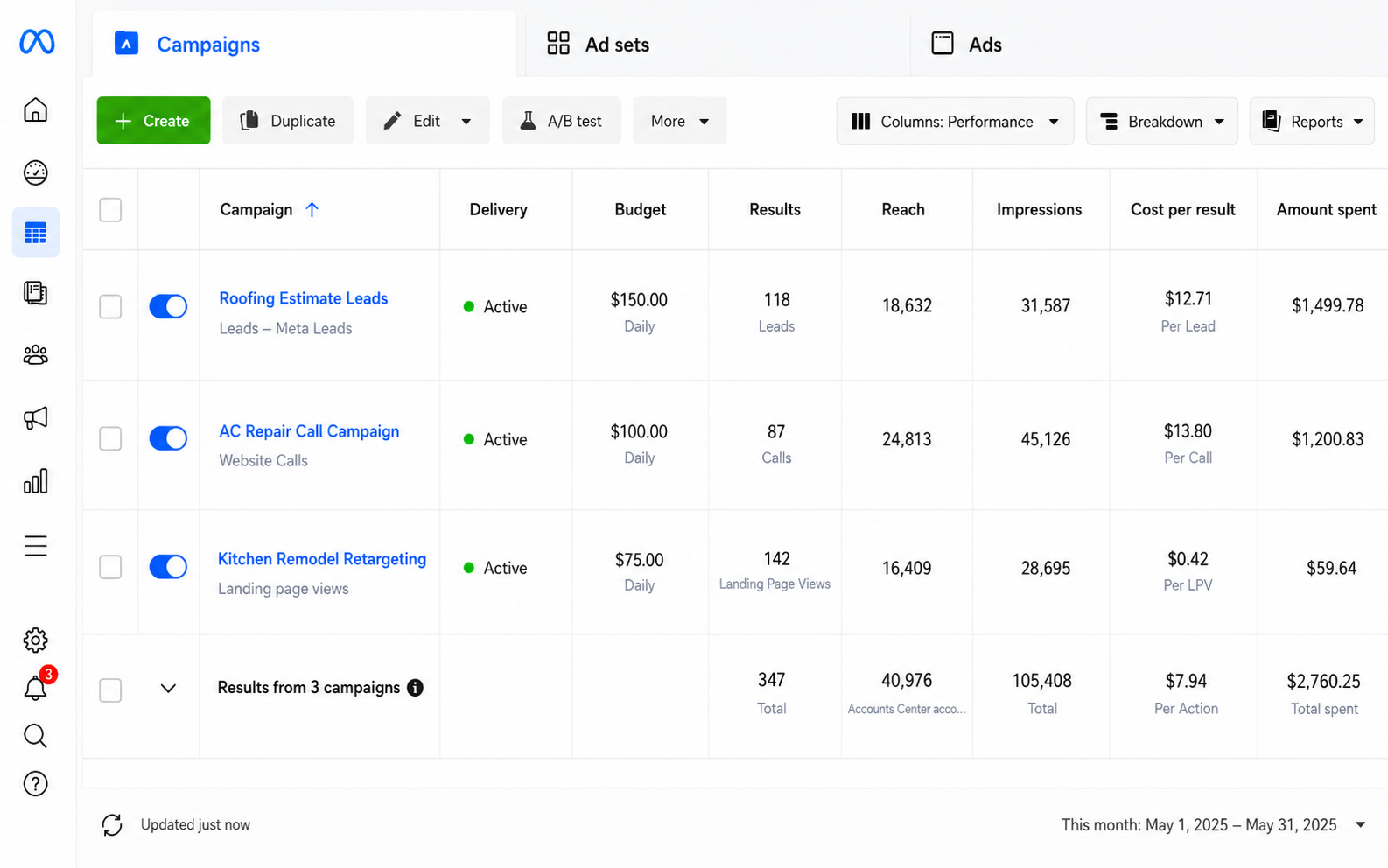Open the help question mark icon

(35, 784)
